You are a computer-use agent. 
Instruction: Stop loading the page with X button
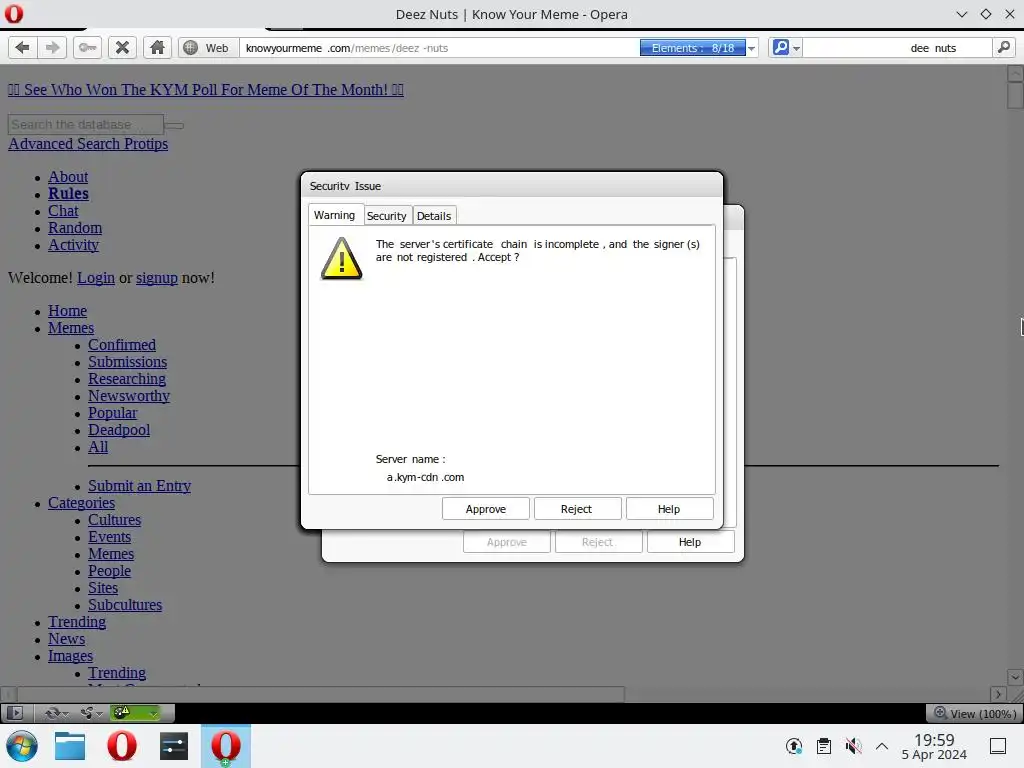pyautogui.click(x=122, y=48)
